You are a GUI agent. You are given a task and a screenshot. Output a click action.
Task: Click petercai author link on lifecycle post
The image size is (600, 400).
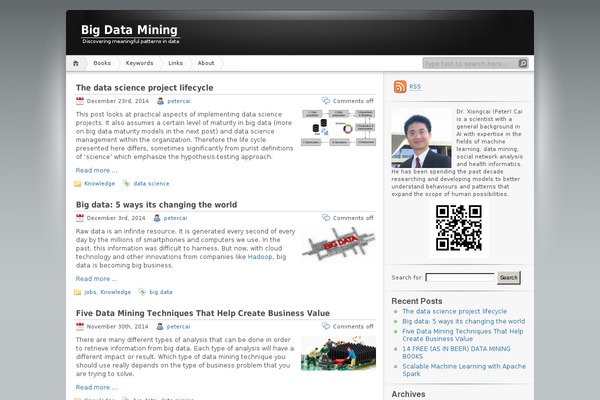click(x=179, y=101)
